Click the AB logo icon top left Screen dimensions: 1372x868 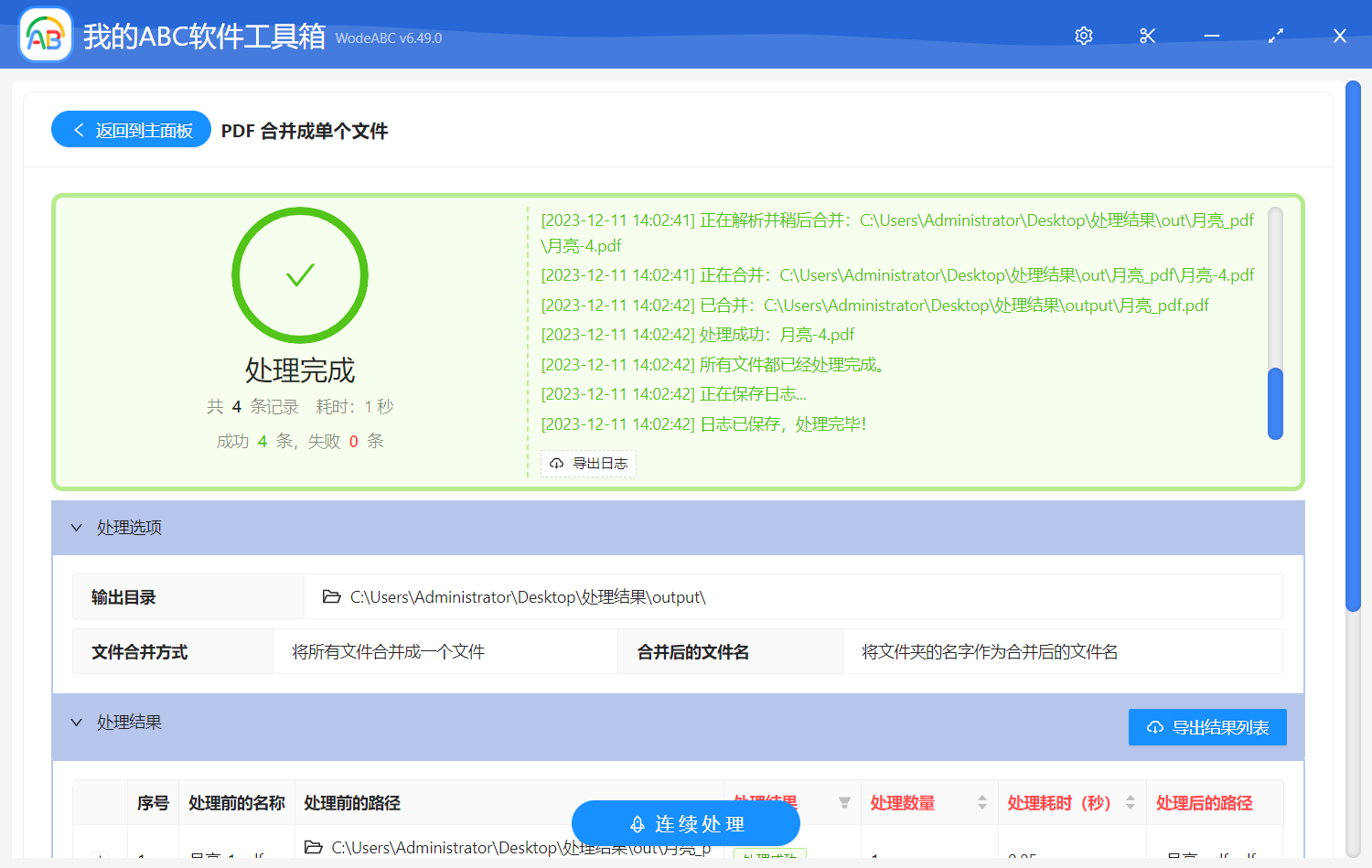[45, 34]
